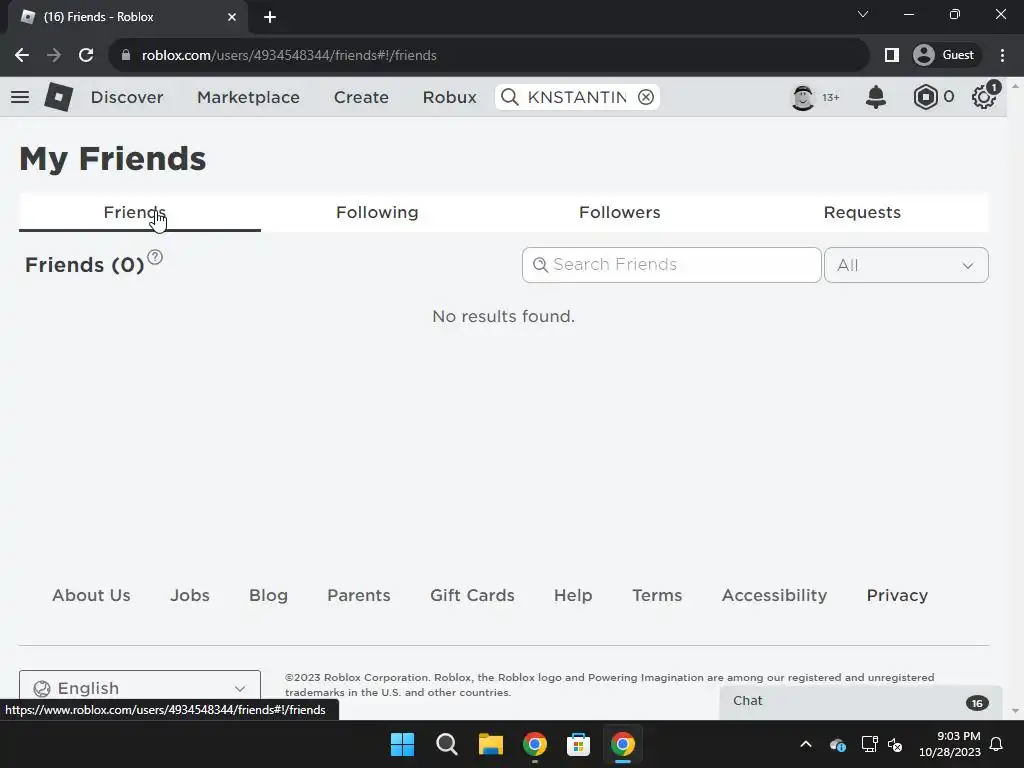Image resolution: width=1024 pixels, height=768 pixels.
Task: Open the browser side panel icon
Action: click(x=891, y=56)
